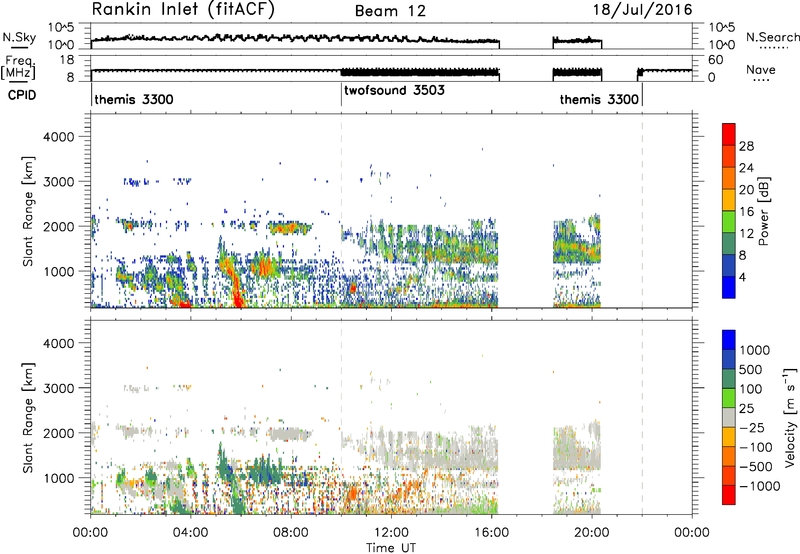The width and height of the screenshot is (800, 554).
Task: Click the "1000" tick on the velocity panel
Action: click(x=58, y=477)
